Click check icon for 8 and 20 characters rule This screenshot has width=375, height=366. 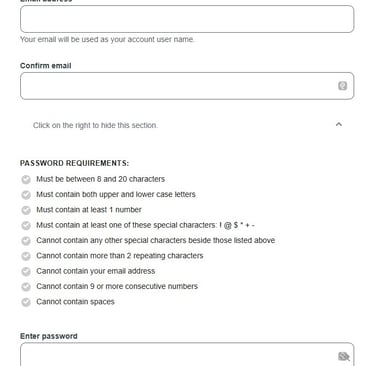(26, 179)
